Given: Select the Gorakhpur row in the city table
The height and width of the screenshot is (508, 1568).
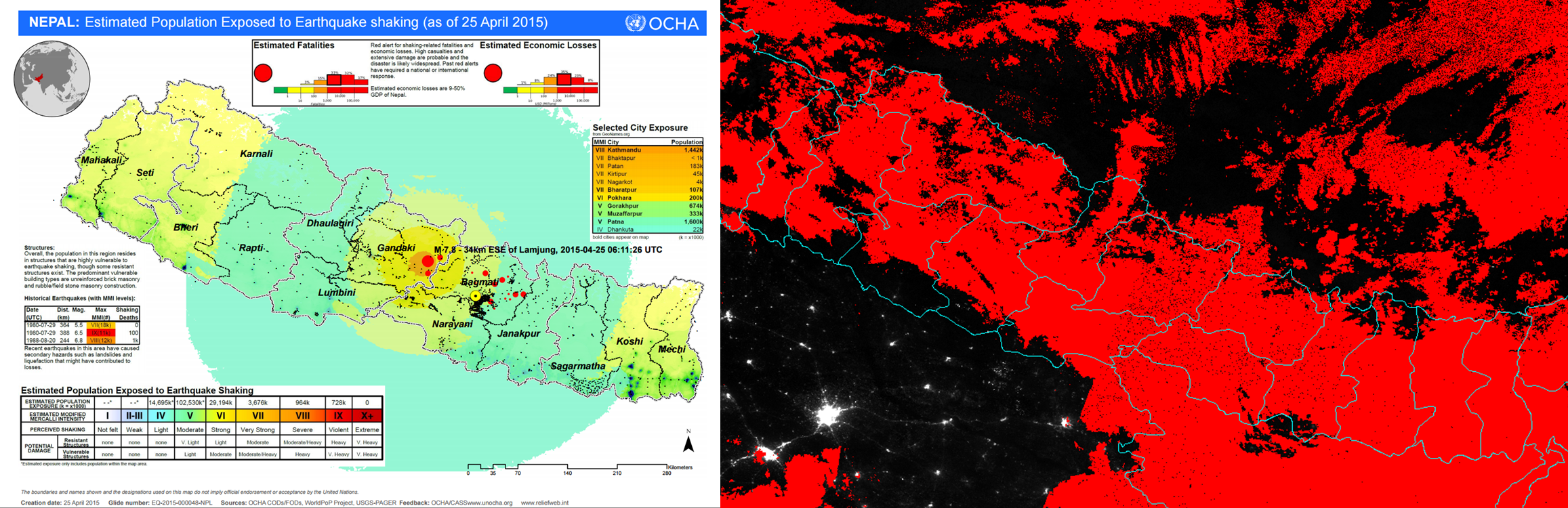Looking at the screenshot, I should (648, 206).
